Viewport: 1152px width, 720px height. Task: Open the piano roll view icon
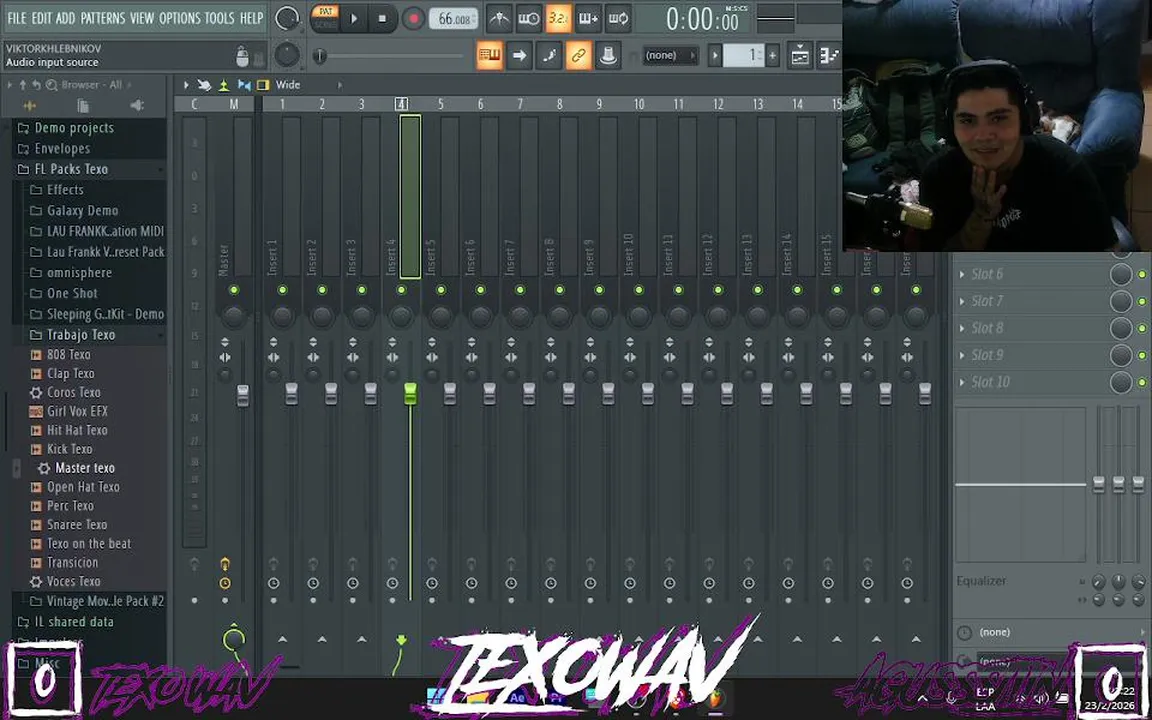click(829, 55)
